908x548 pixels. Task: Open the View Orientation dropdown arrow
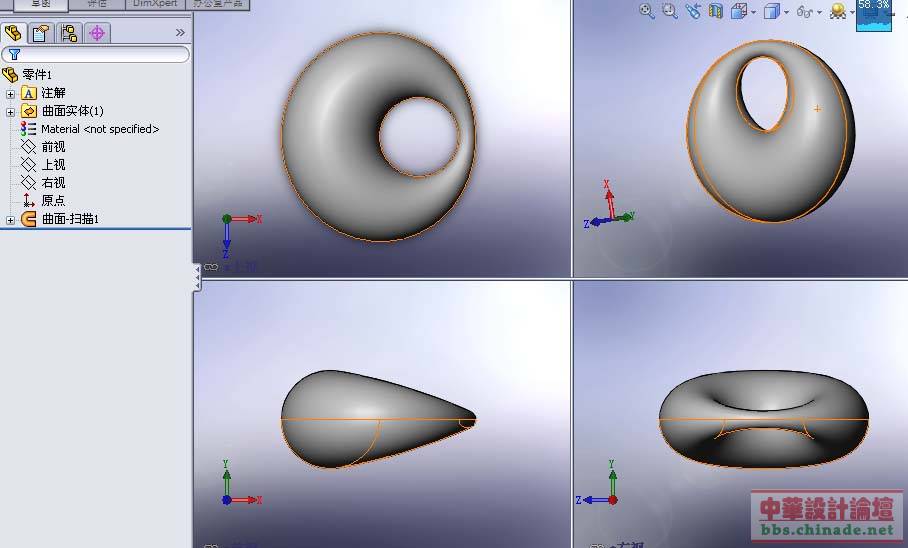click(753, 12)
